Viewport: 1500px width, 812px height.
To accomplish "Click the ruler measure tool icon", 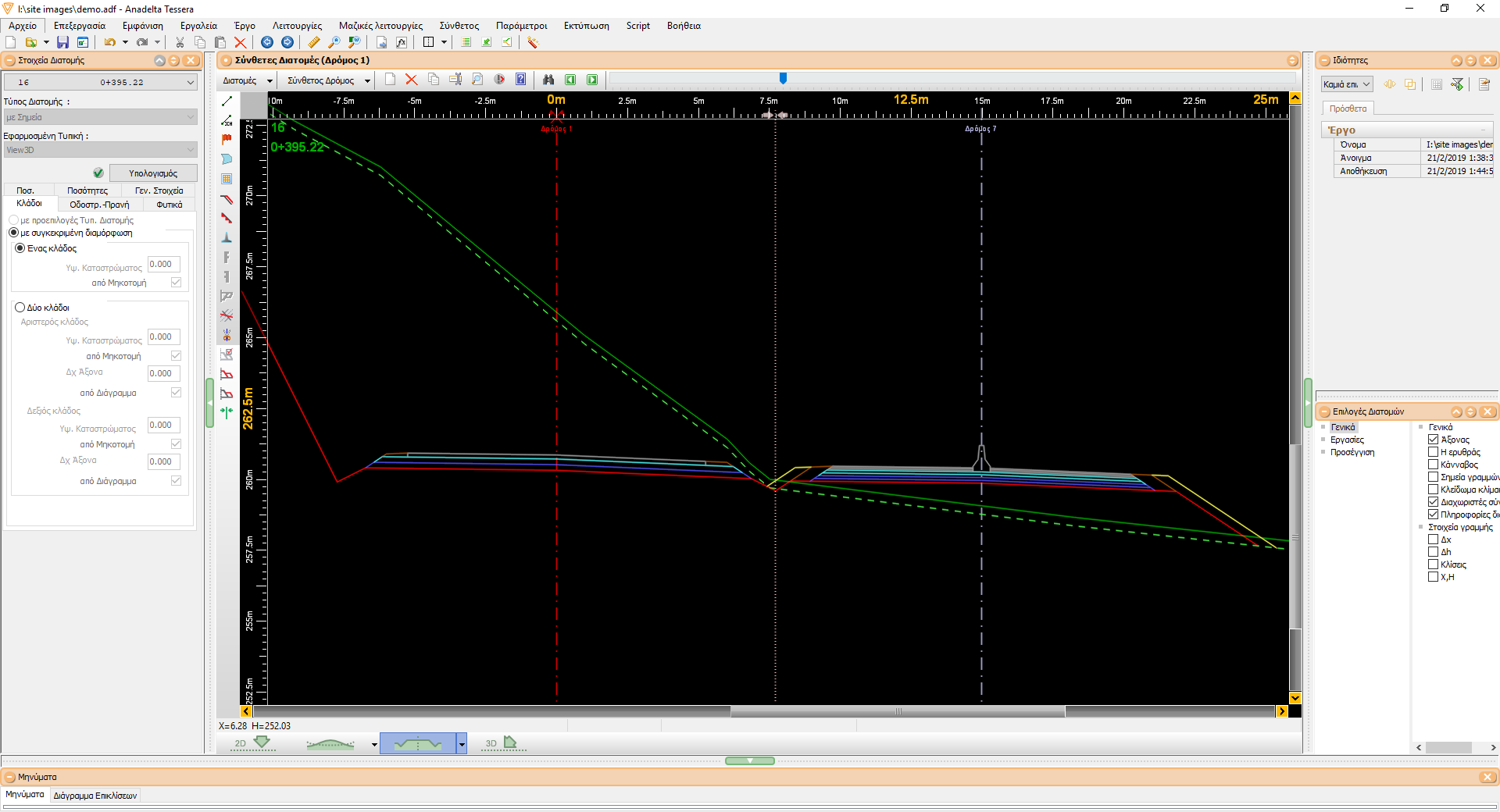I will [x=314, y=42].
